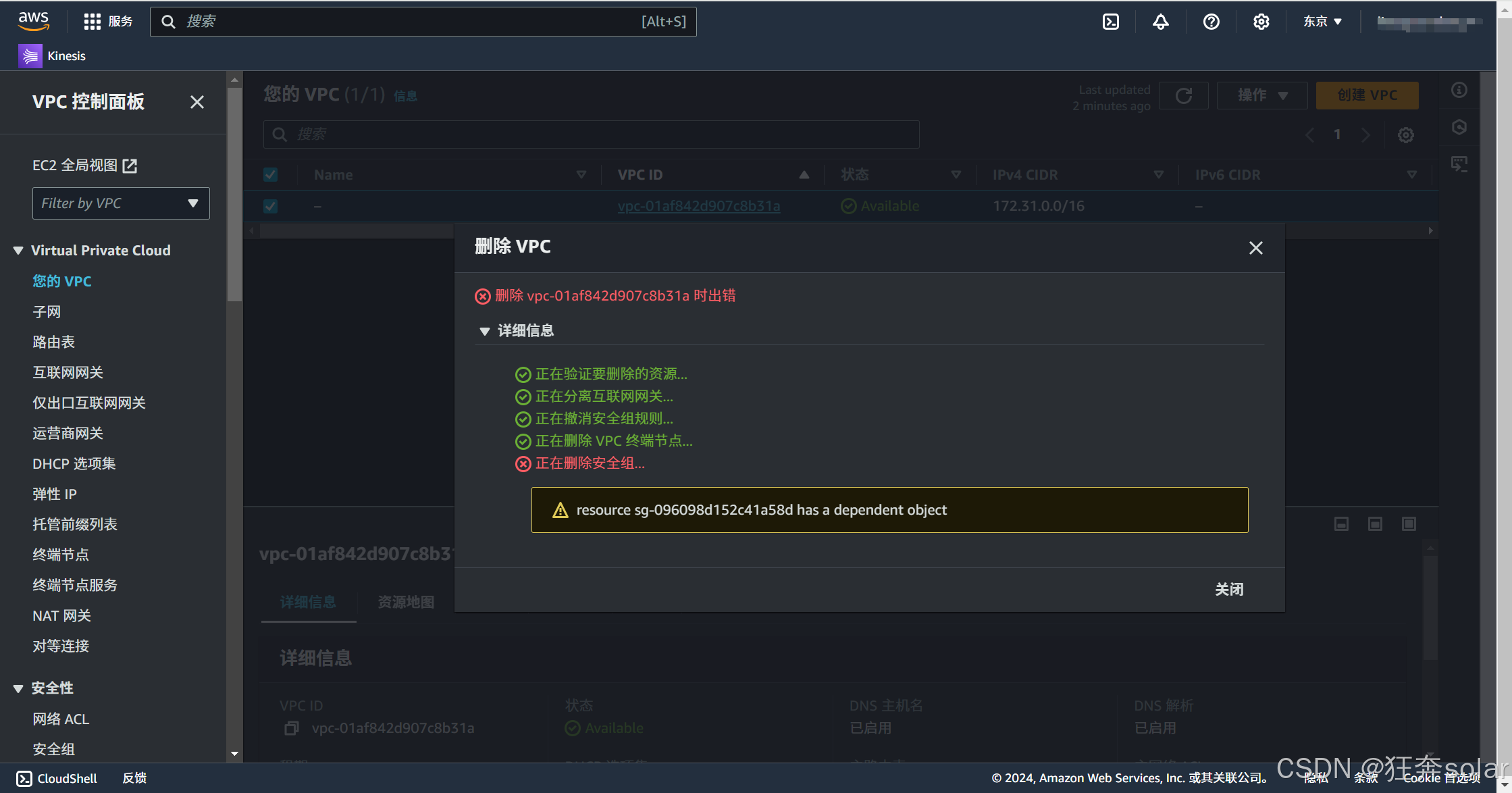Image resolution: width=1512 pixels, height=793 pixels.
Task: Open the services grid menu
Action: point(93,22)
